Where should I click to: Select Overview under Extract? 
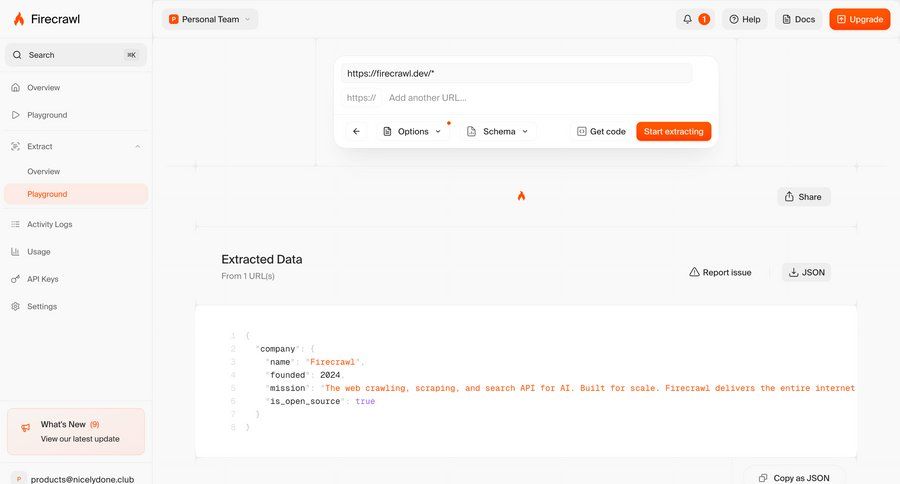pos(43,171)
